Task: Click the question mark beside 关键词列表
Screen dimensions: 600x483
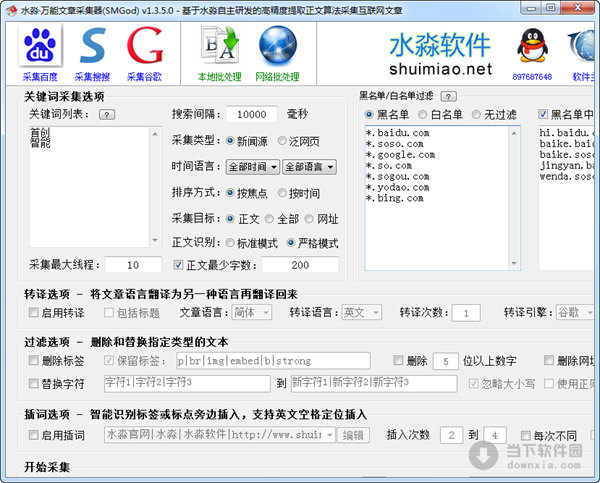Action: point(107,114)
